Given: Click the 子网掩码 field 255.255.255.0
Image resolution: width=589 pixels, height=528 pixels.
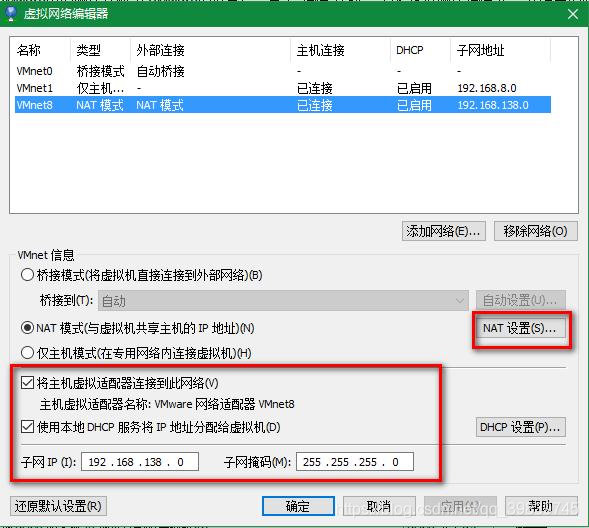Looking at the screenshot, I should pos(355,462).
